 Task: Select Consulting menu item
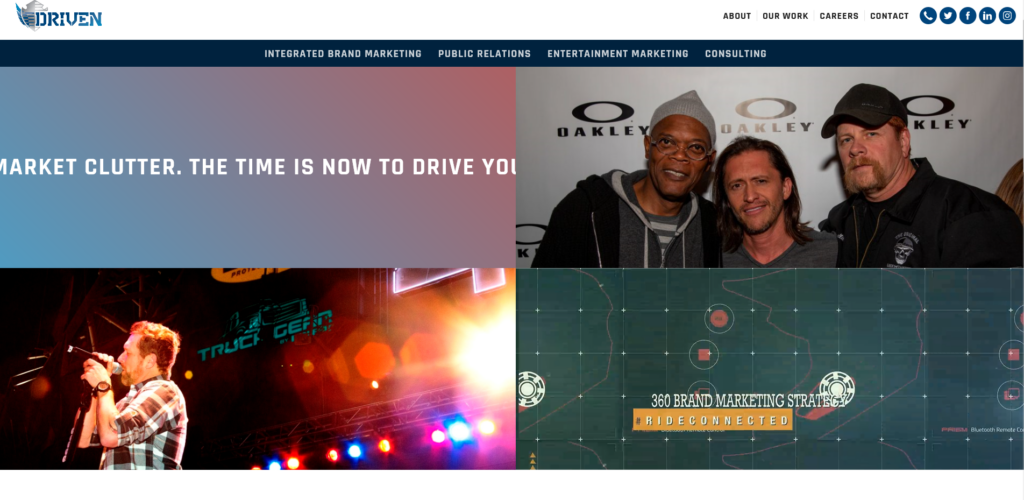[x=735, y=54]
